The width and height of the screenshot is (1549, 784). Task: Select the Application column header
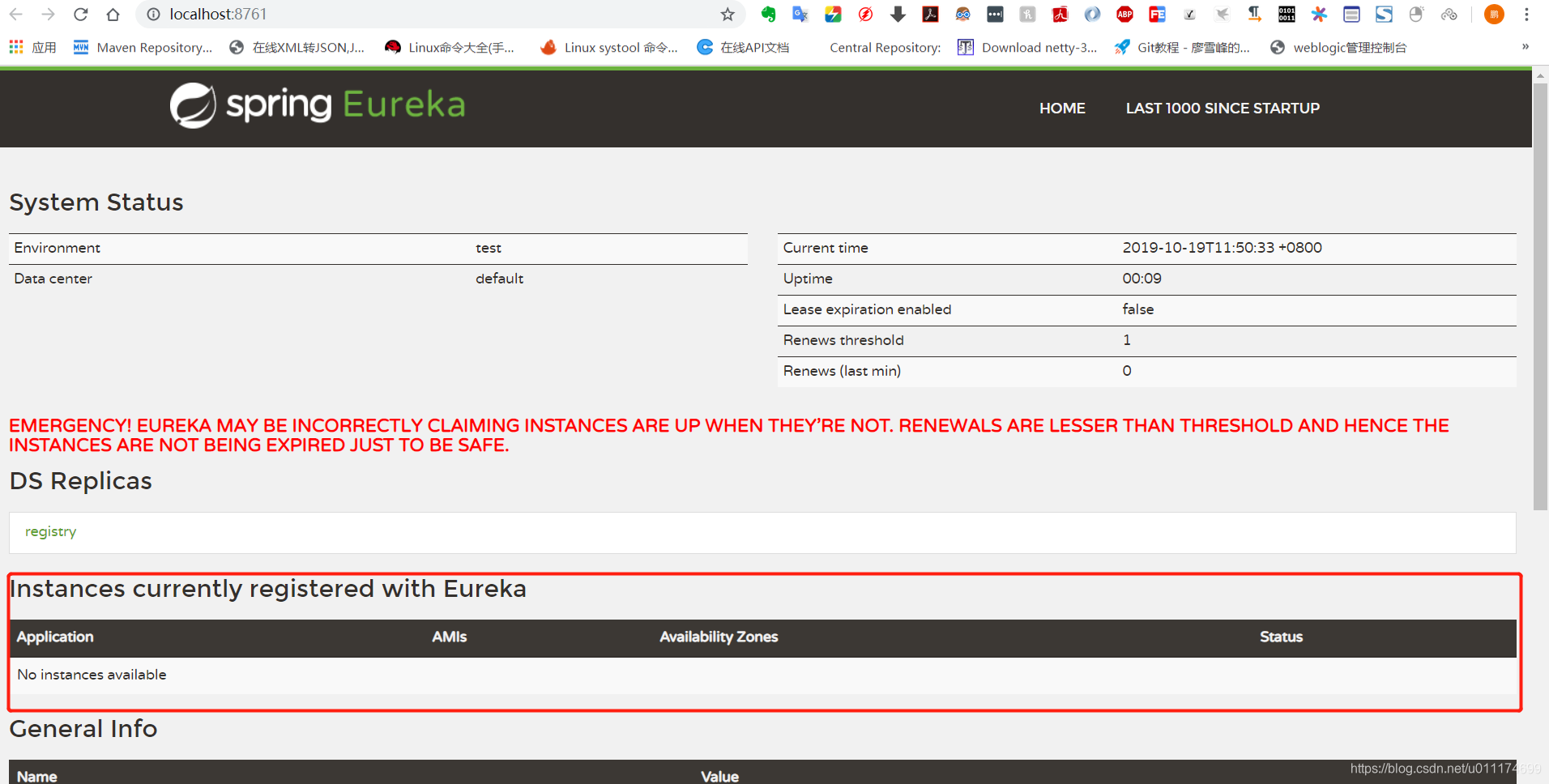[55, 637]
